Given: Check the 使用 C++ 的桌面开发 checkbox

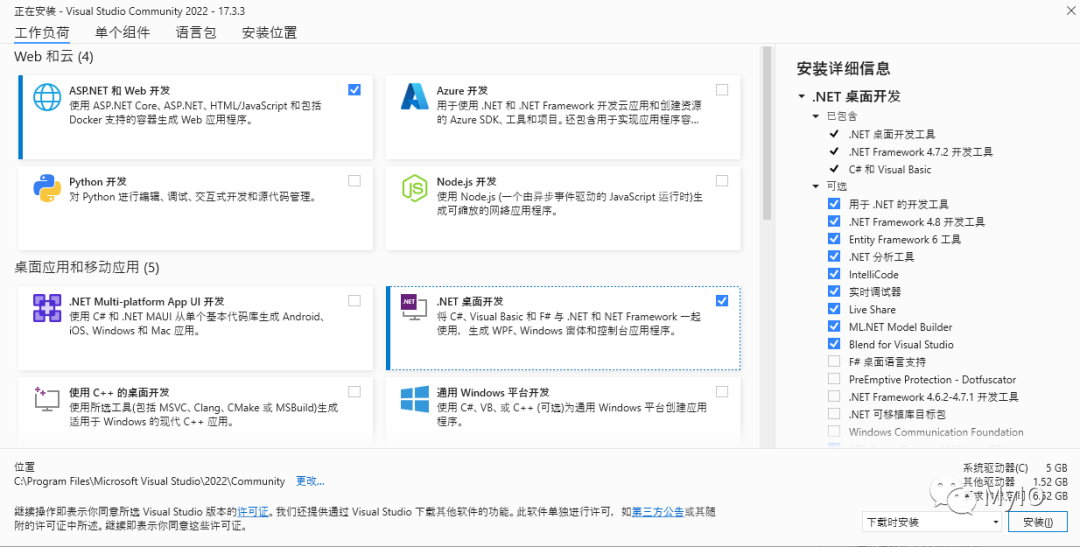Looking at the screenshot, I should point(354,391).
